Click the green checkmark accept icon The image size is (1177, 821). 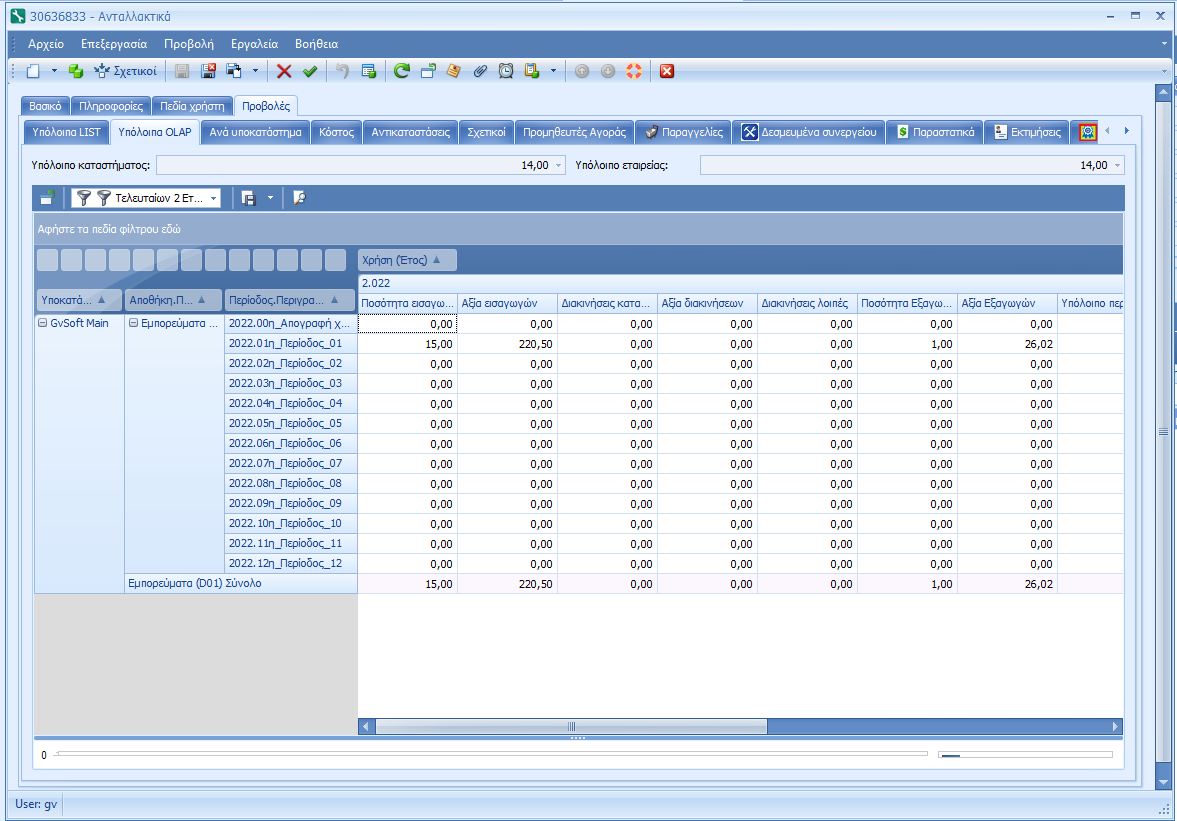pyautogui.click(x=309, y=71)
